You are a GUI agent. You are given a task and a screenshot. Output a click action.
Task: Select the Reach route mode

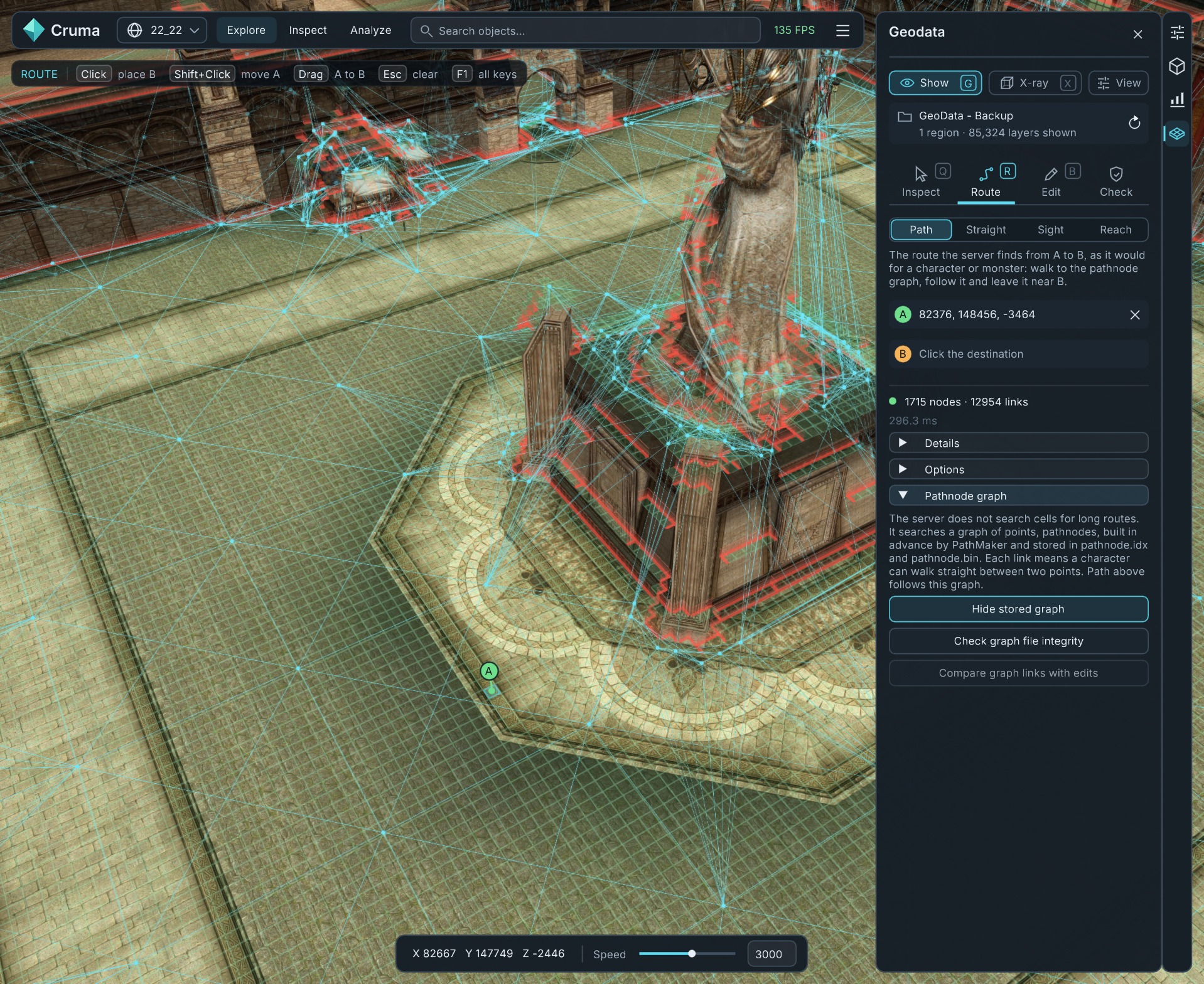[1115, 230]
